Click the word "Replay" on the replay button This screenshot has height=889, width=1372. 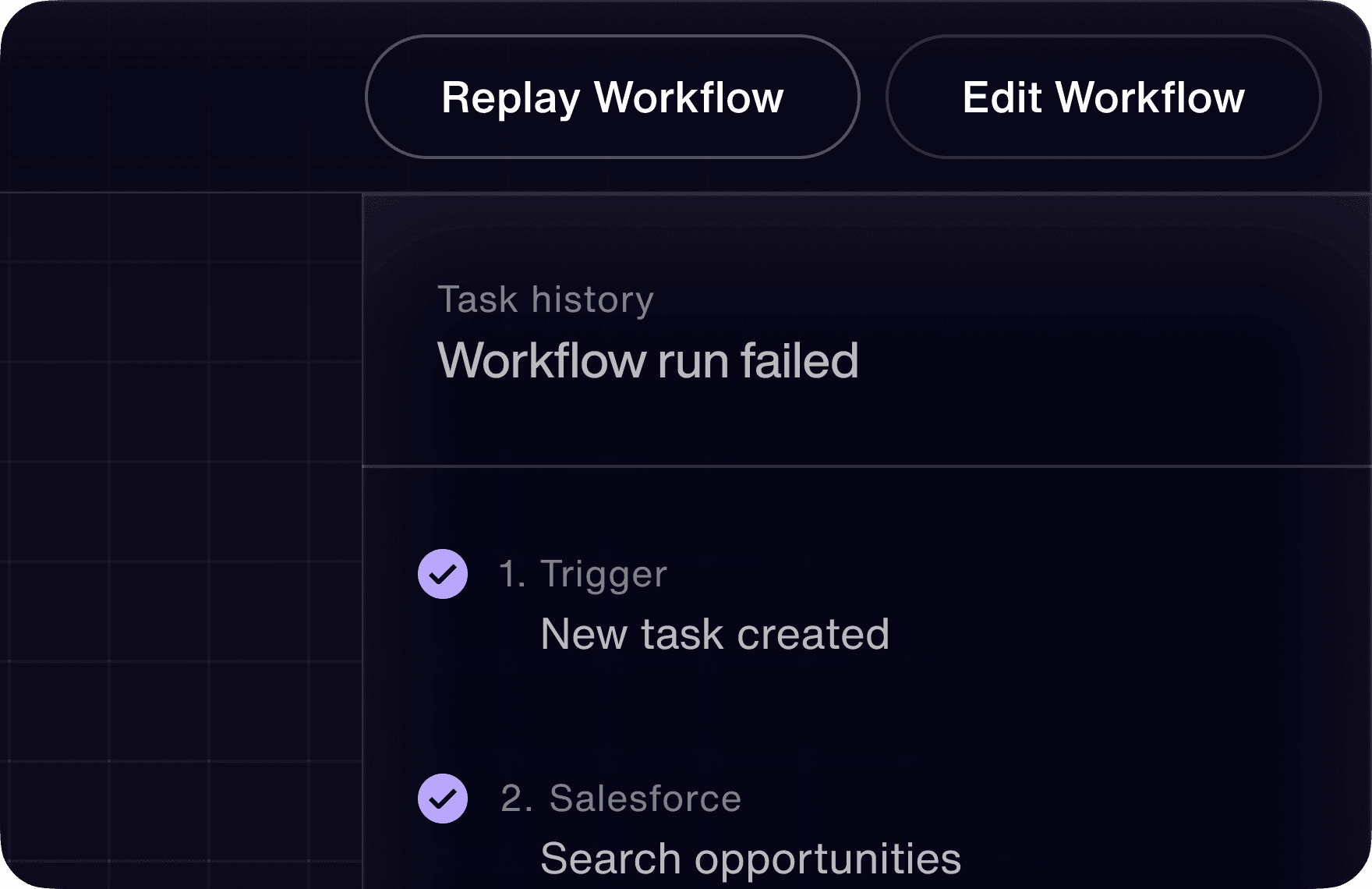(x=511, y=98)
